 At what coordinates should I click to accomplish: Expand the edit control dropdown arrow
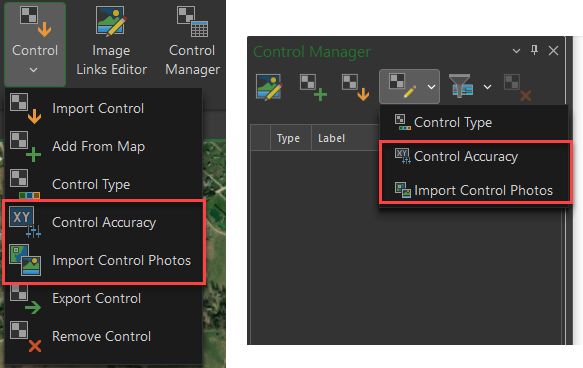pos(431,87)
